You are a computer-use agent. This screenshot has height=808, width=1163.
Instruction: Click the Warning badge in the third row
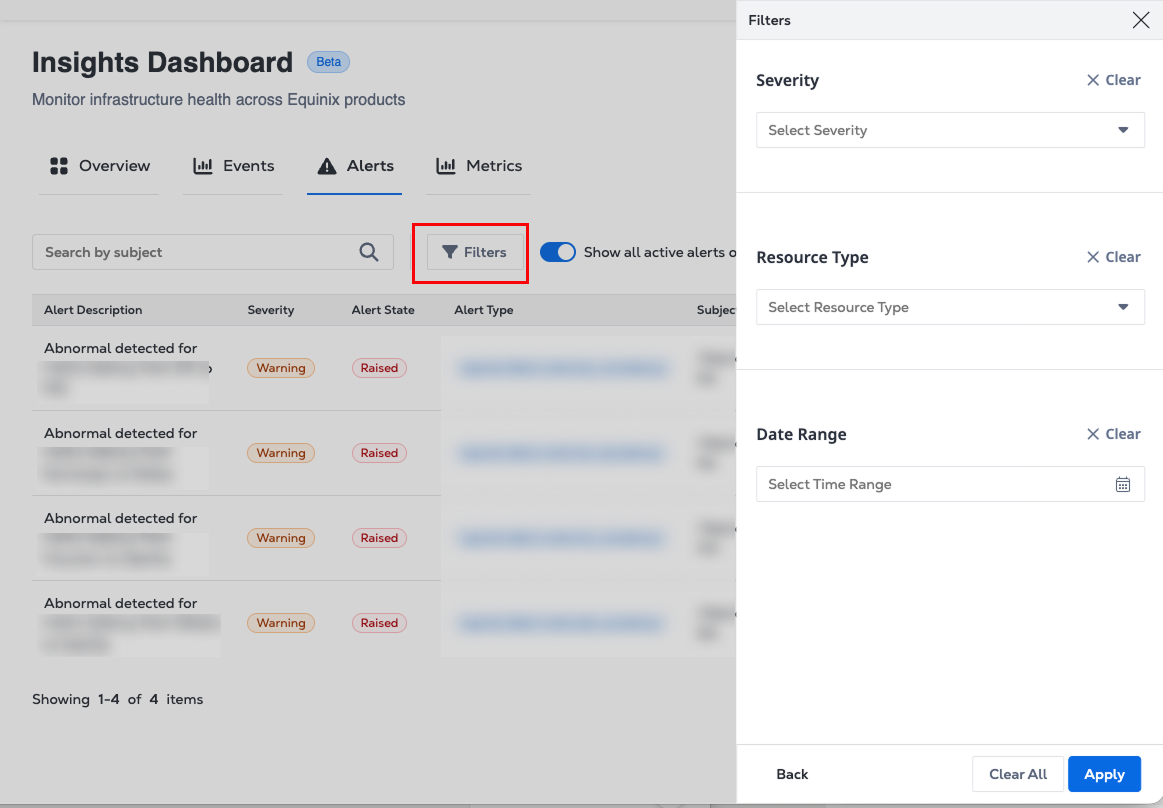281,538
